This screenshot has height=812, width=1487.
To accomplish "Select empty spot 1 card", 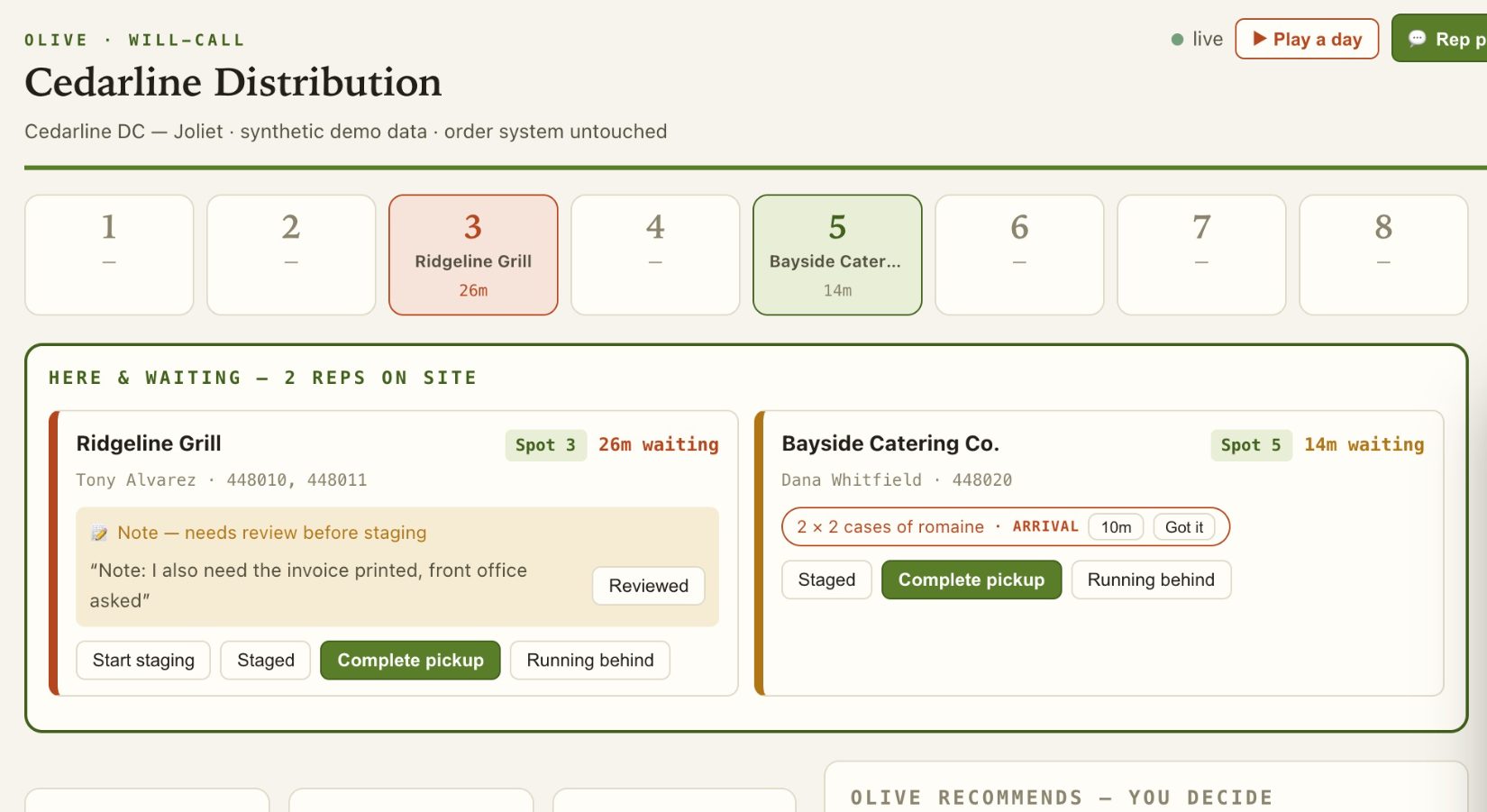I will coord(109,255).
